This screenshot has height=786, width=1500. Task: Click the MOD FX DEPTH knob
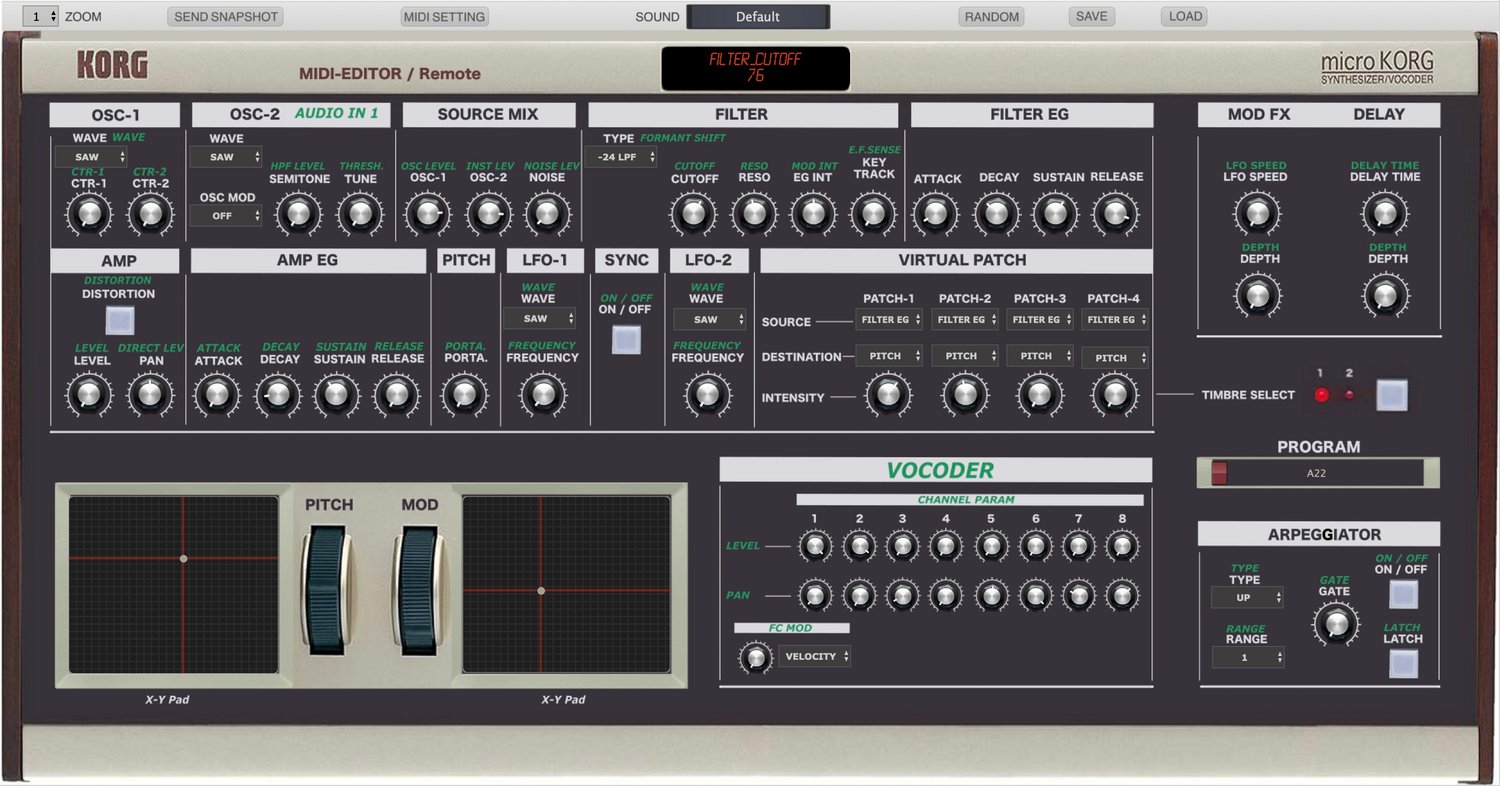1257,295
